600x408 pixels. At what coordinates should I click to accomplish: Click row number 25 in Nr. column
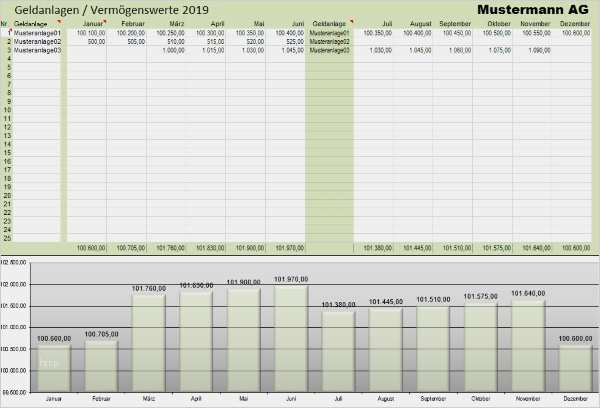point(6,237)
